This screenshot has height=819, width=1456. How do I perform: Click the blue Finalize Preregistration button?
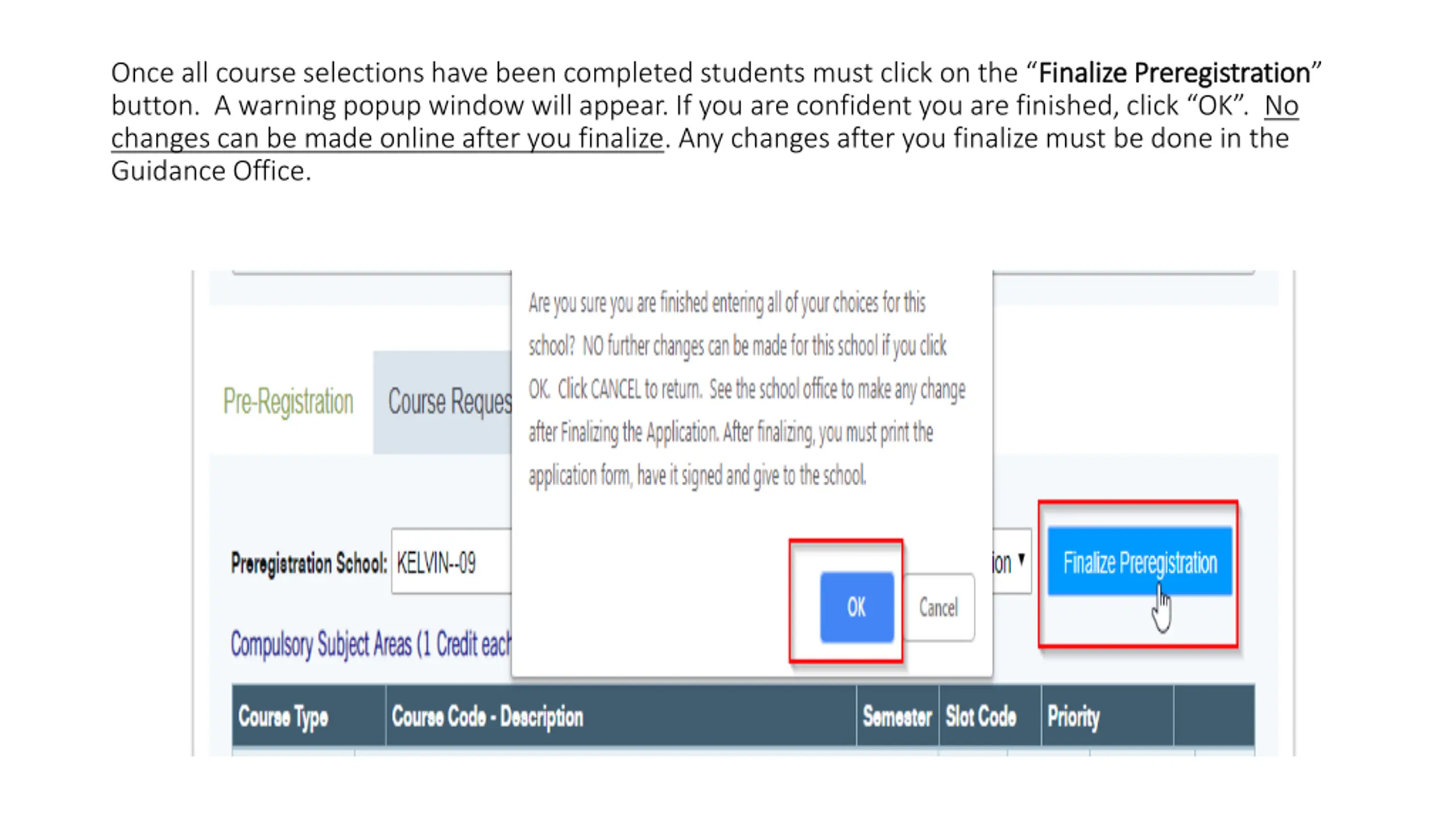click(1140, 561)
